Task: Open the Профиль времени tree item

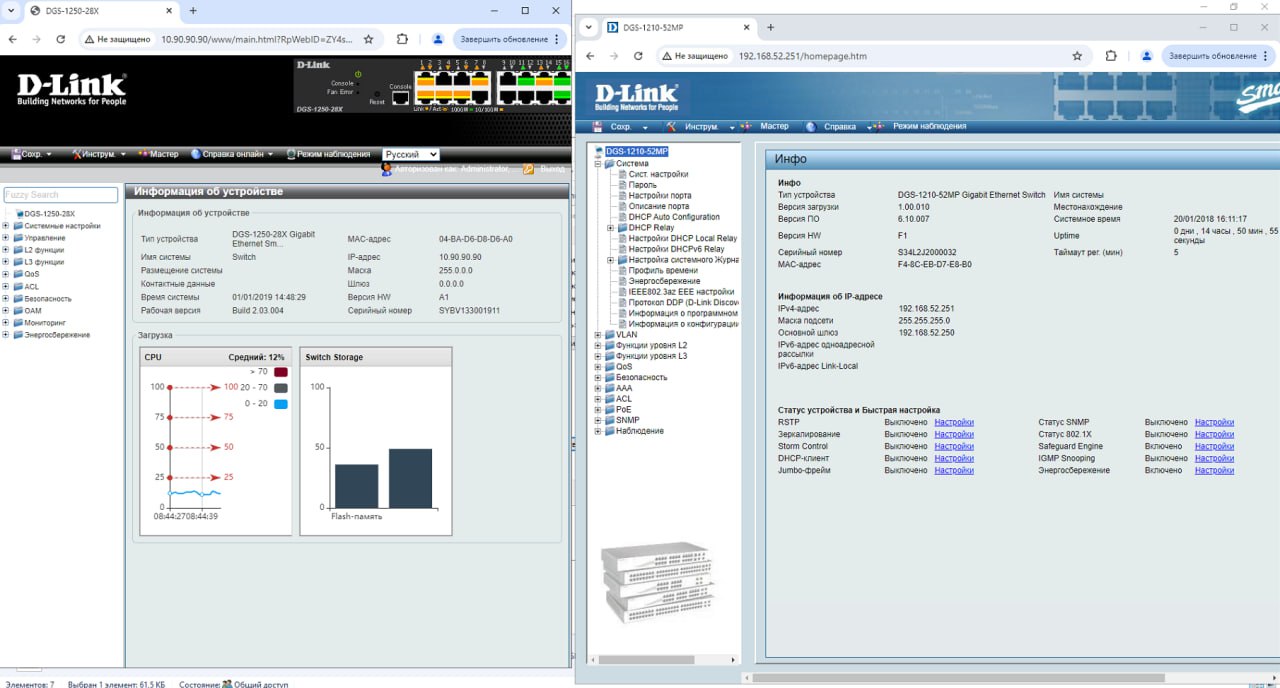Action: click(663, 270)
